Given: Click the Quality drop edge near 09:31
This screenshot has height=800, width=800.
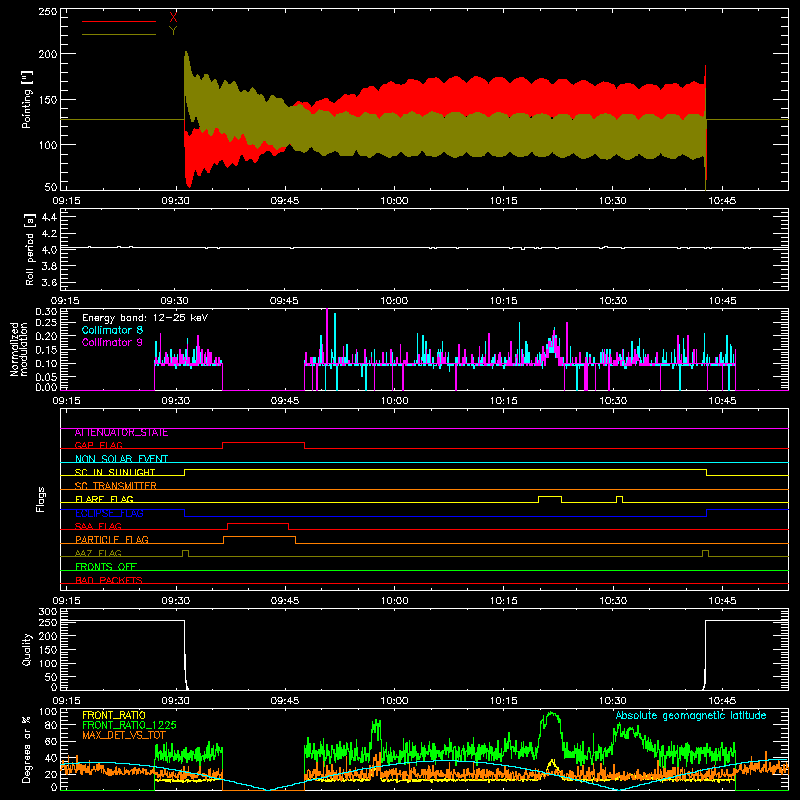Looking at the screenshot, I should point(186,656).
